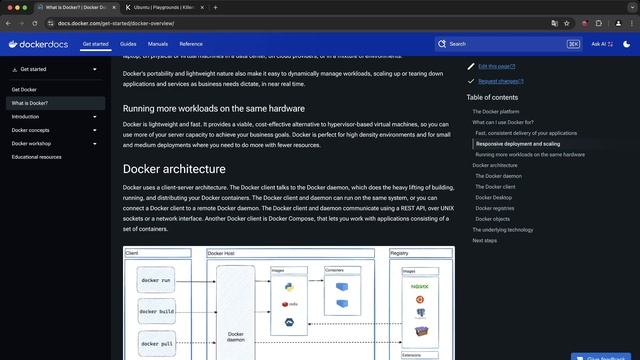Jump to What can I use Docker for?
The image size is (640, 360).
click(x=503, y=122)
